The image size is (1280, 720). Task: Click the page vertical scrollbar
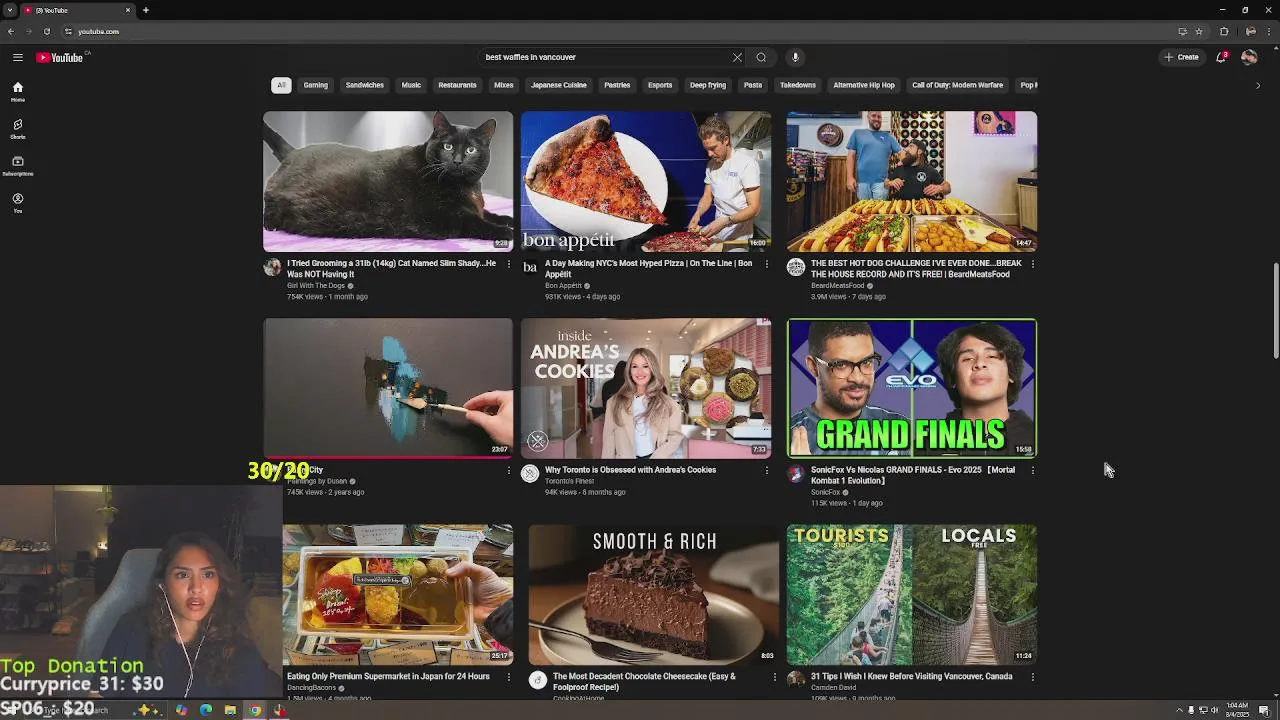(1275, 310)
